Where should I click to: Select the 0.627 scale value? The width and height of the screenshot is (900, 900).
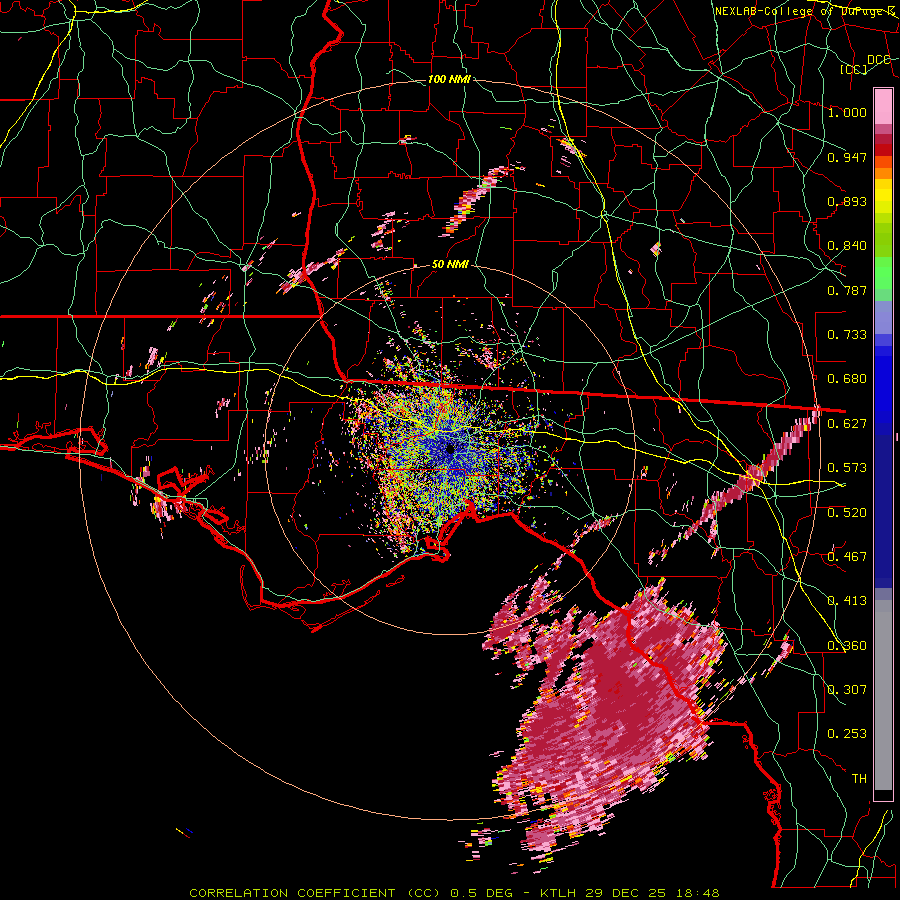[847, 424]
